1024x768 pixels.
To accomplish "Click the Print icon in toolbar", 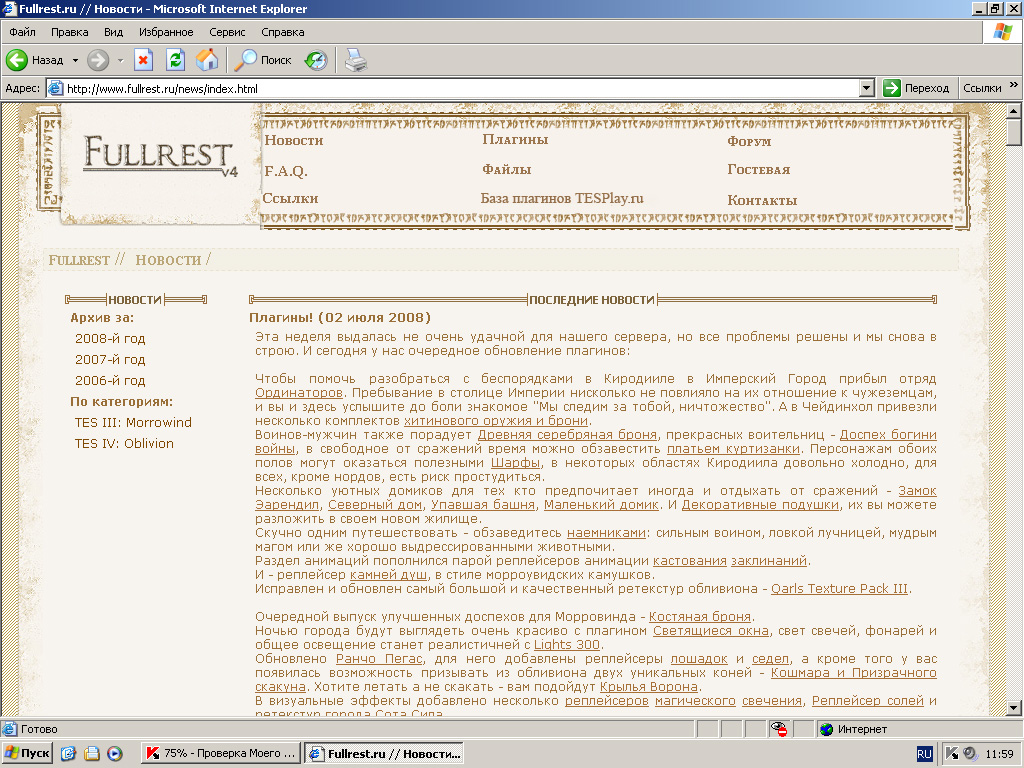I will pos(355,60).
